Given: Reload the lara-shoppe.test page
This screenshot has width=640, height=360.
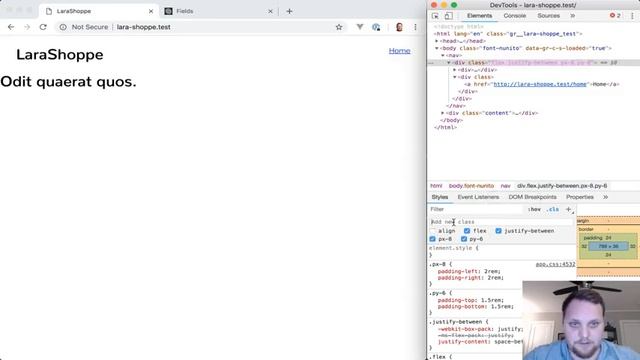Looking at the screenshot, I should point(43,27).
